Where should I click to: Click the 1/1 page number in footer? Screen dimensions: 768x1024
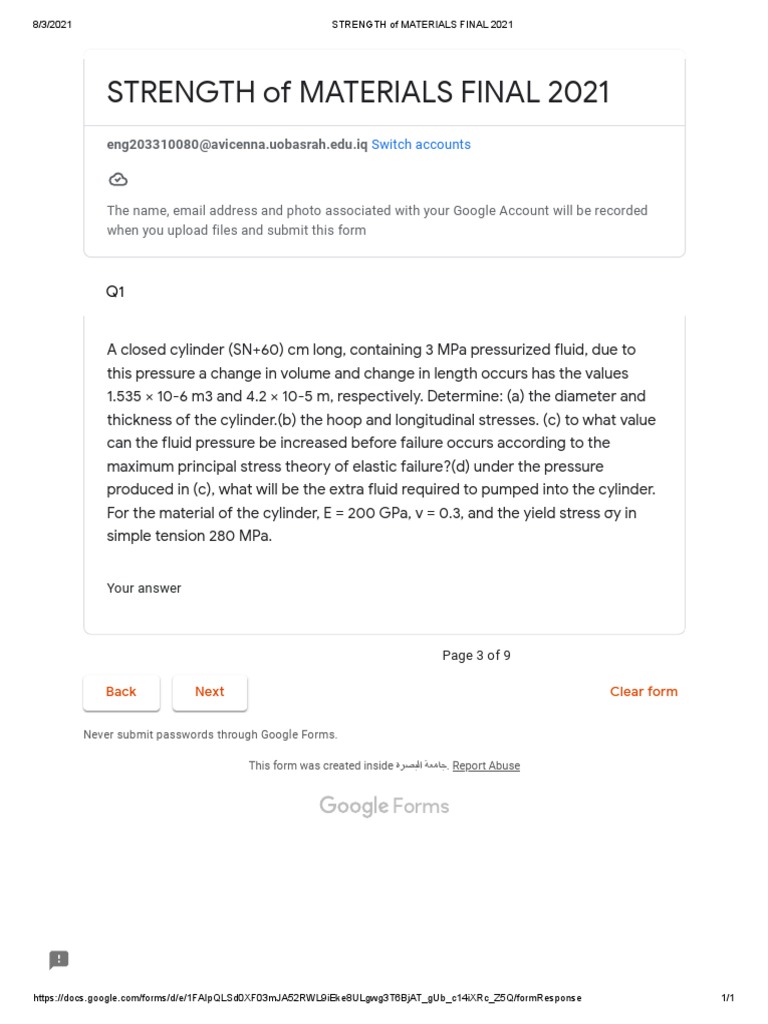[728, 998]
